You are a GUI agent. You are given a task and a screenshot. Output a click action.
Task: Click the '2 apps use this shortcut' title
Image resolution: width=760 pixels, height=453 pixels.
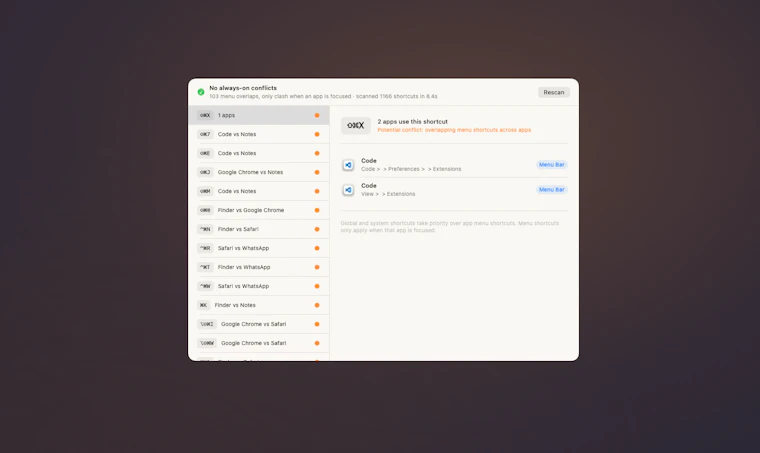[412, 122]
